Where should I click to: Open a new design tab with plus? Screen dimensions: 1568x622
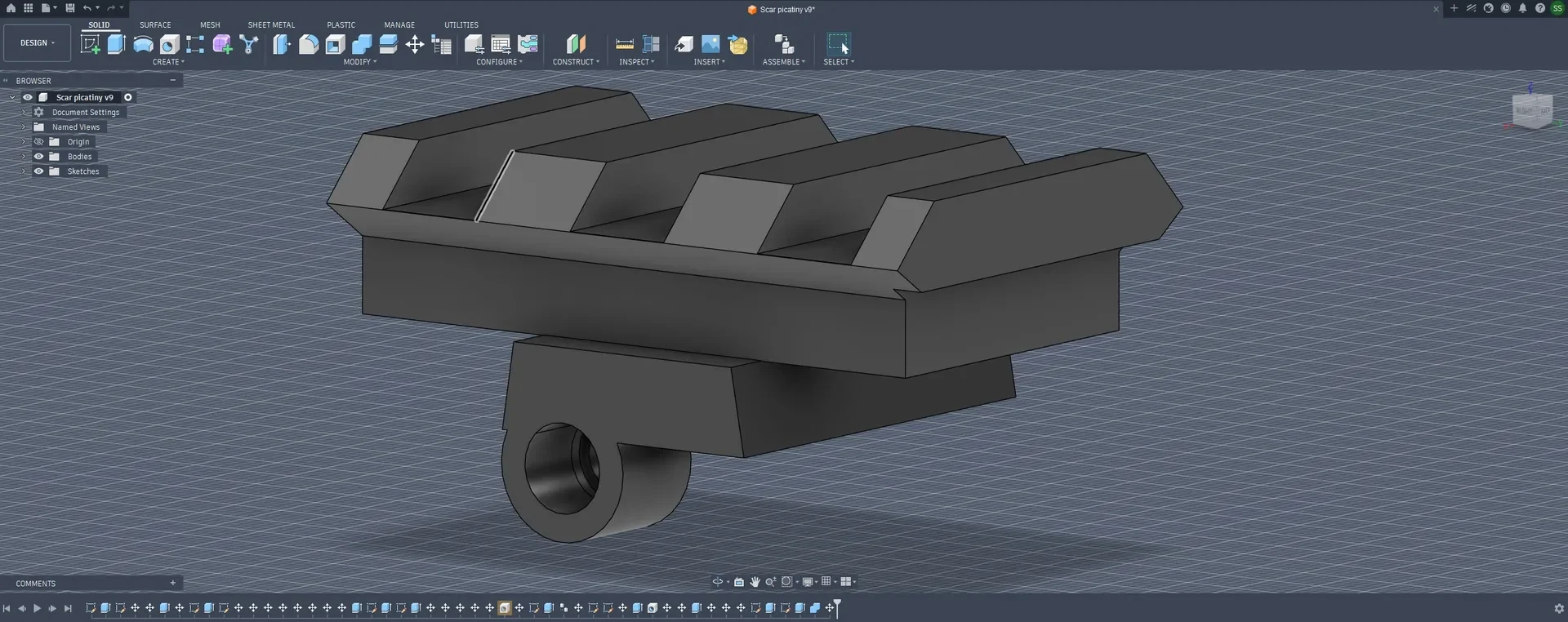(1454, 8)
